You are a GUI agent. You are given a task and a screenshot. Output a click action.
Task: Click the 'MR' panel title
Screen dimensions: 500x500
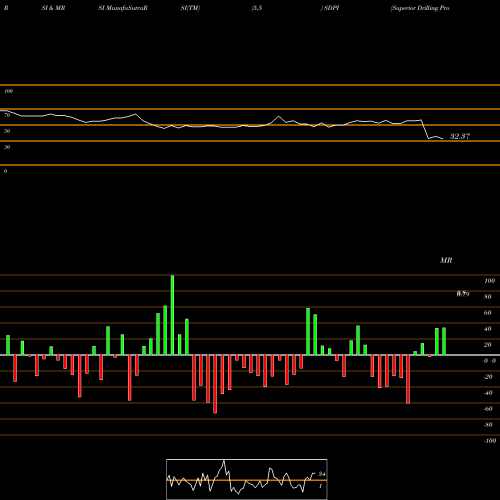pos(446,260)
